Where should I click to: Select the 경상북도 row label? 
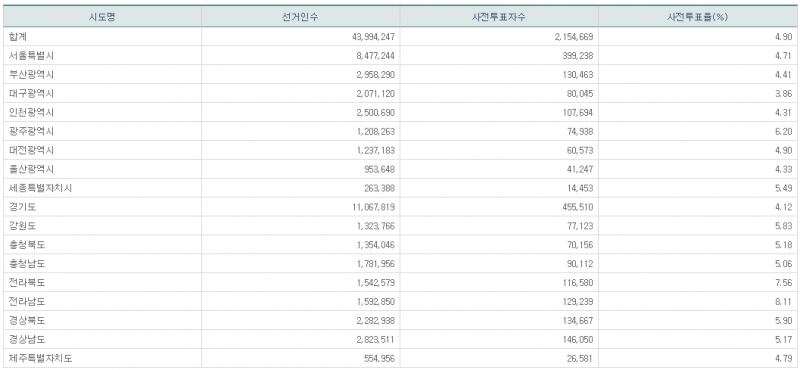(27, 320)
